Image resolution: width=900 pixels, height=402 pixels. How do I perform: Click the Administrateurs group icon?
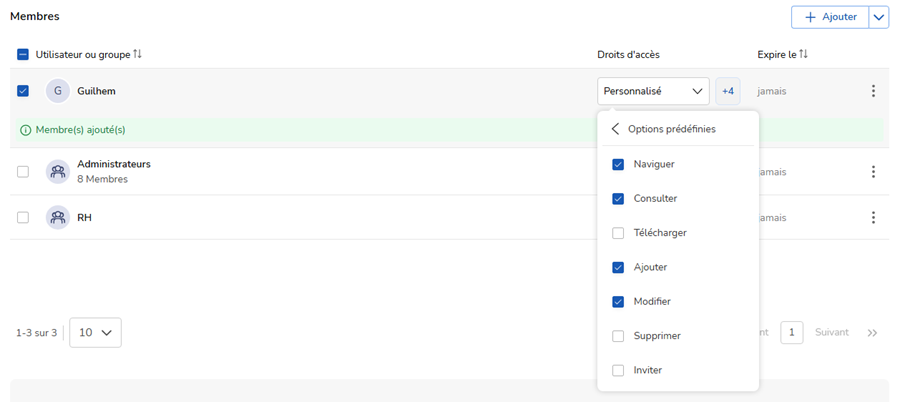pos(58,172)
